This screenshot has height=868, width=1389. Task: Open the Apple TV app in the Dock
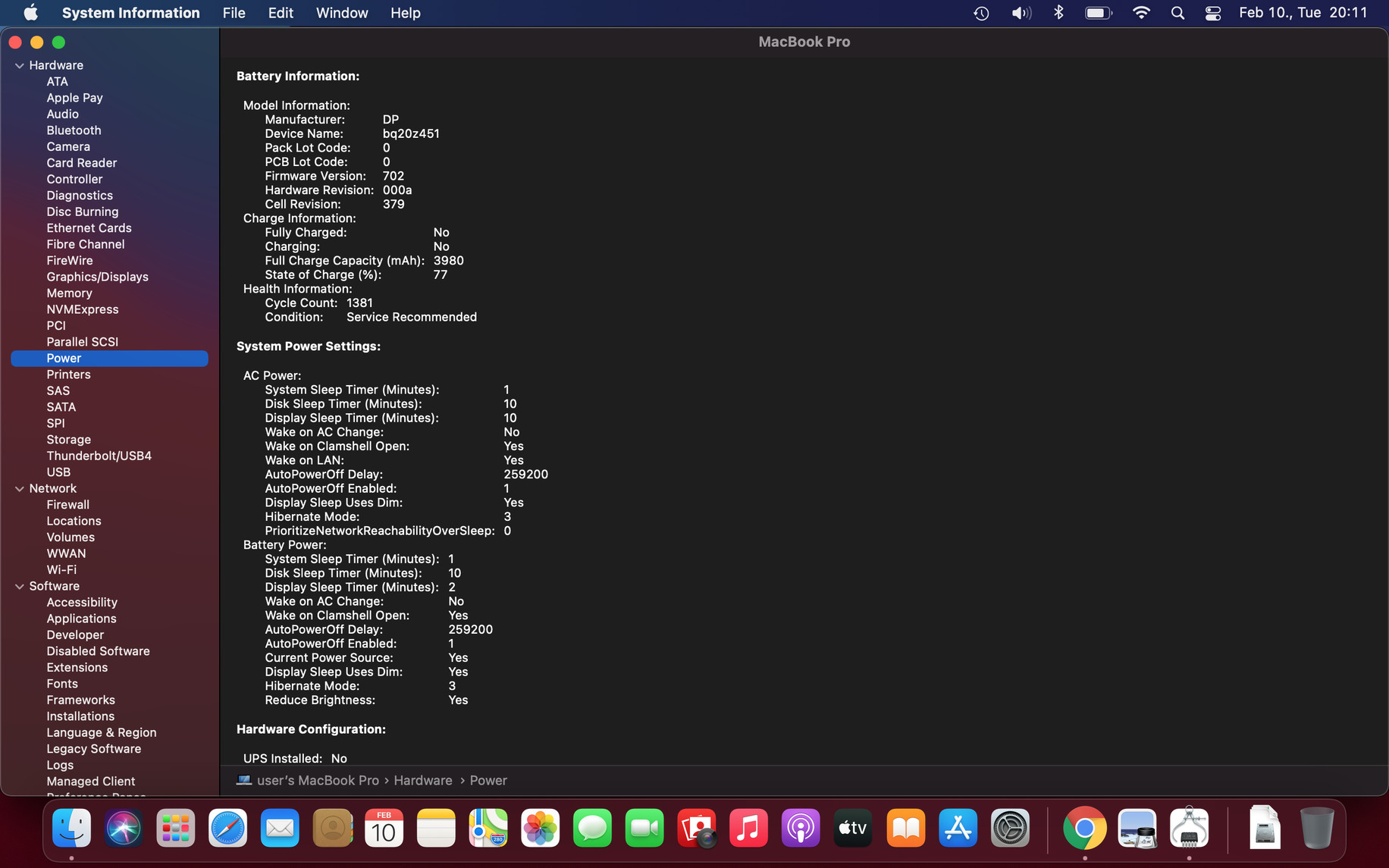(x=852, y=828)
